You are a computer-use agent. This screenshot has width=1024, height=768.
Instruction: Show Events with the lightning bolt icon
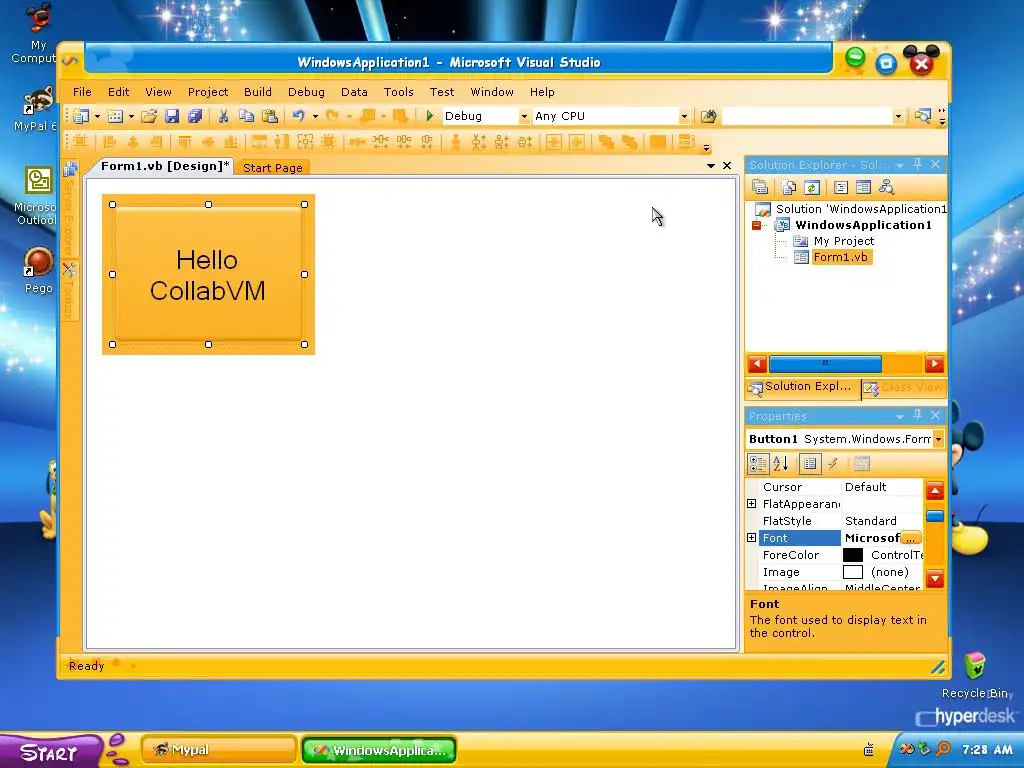pos(833,464)
